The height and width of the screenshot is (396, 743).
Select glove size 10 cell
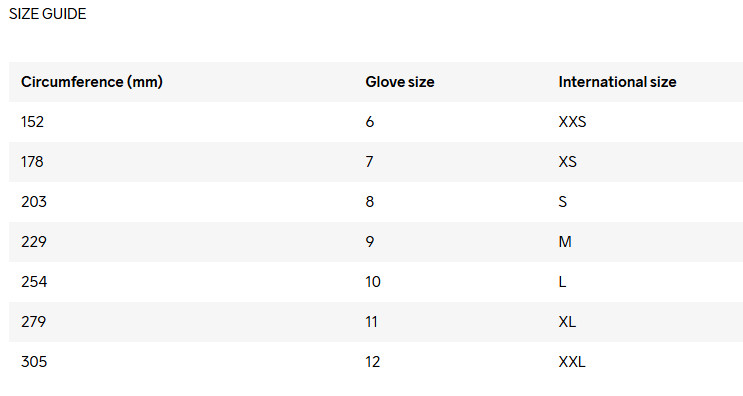[373, 282]
